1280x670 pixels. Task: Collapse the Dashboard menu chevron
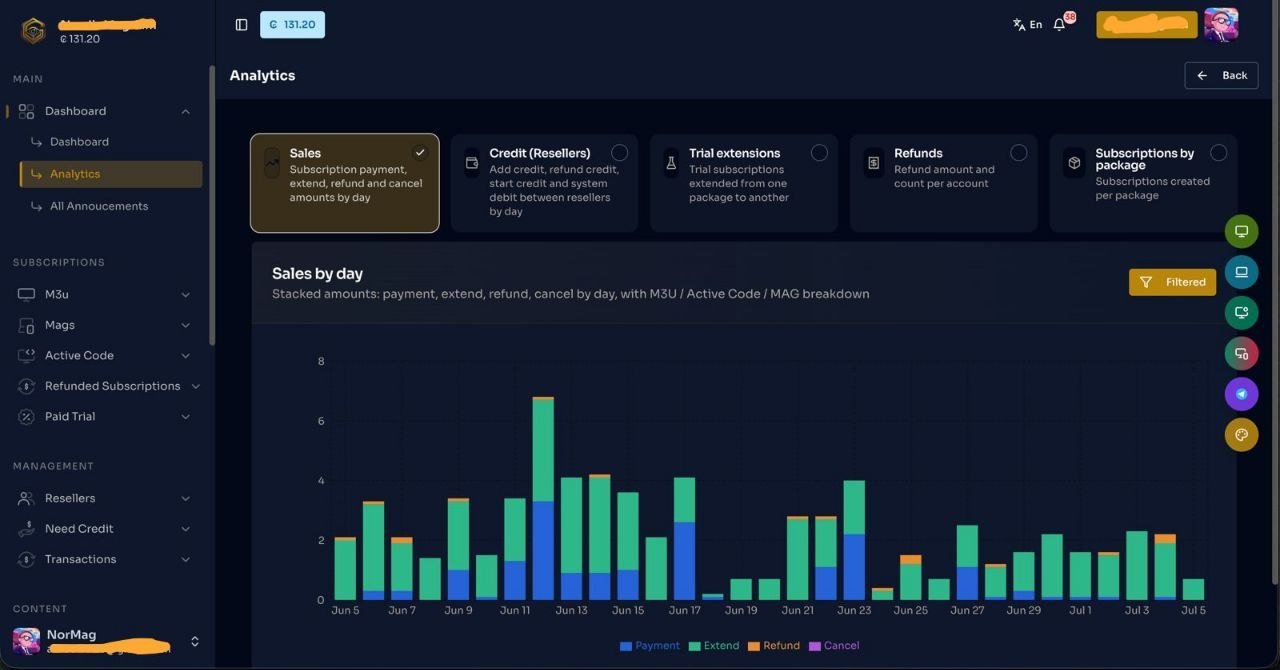[x=186, y=111]
